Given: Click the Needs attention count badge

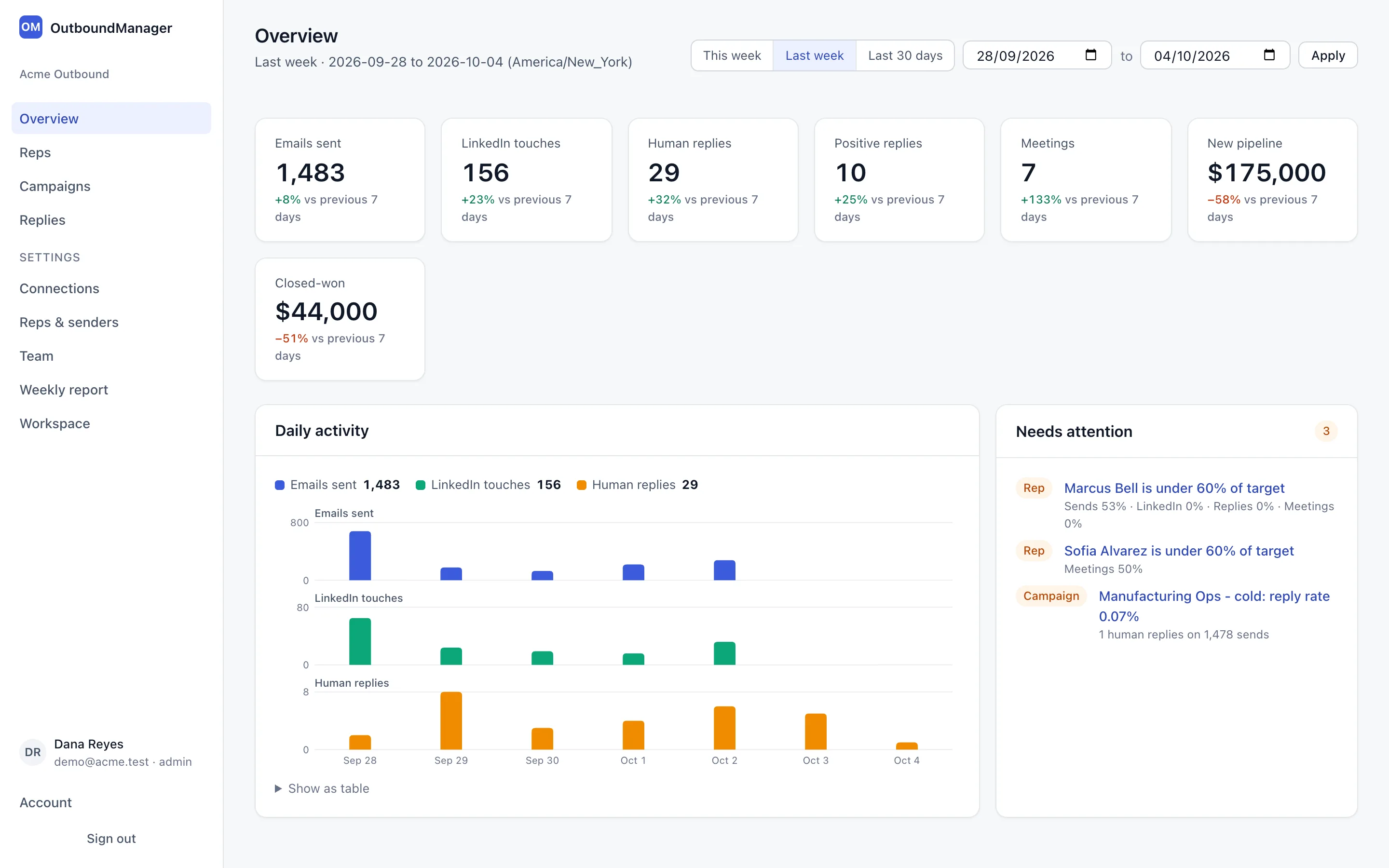Looking at the screenshot, I should click(1326, 431).
